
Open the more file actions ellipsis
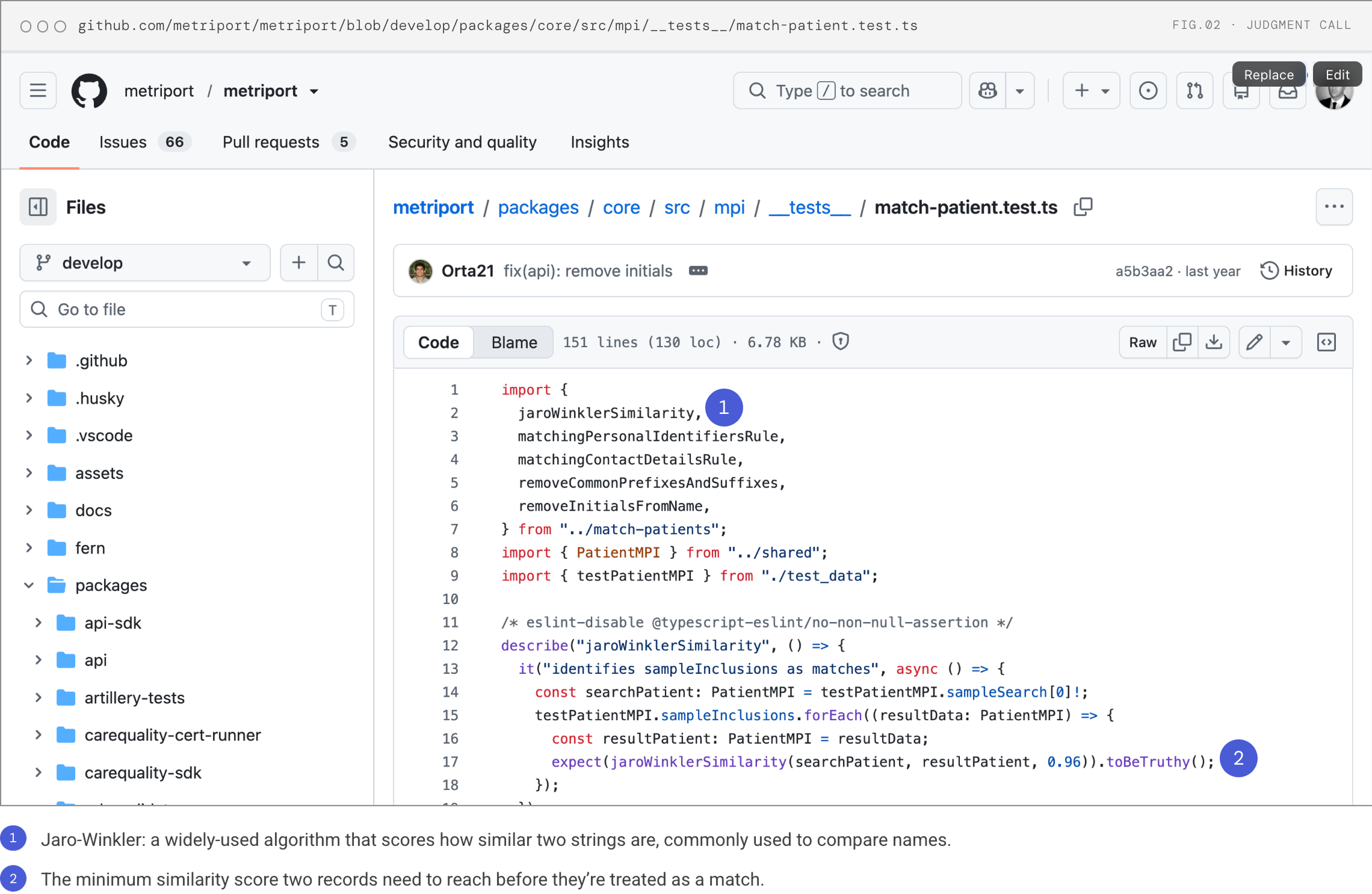pos(1334,207)
